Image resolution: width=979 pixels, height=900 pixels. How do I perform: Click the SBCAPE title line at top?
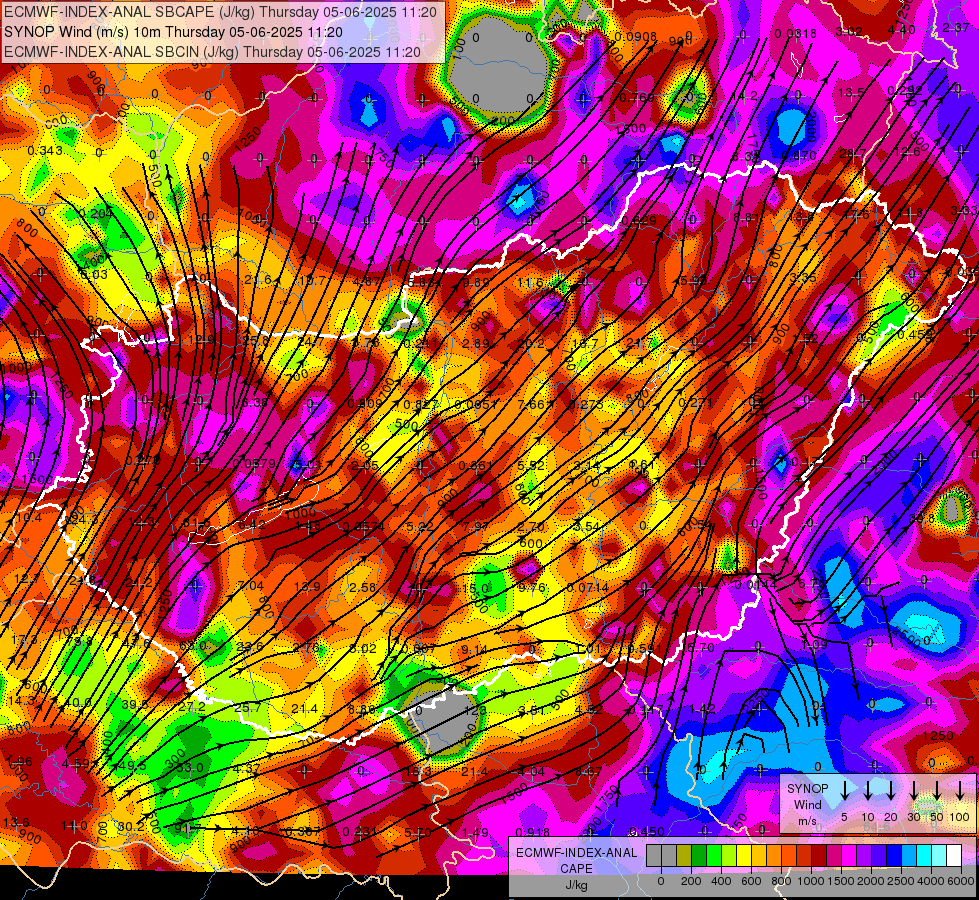pyautogui.click(x=220, y=12)
